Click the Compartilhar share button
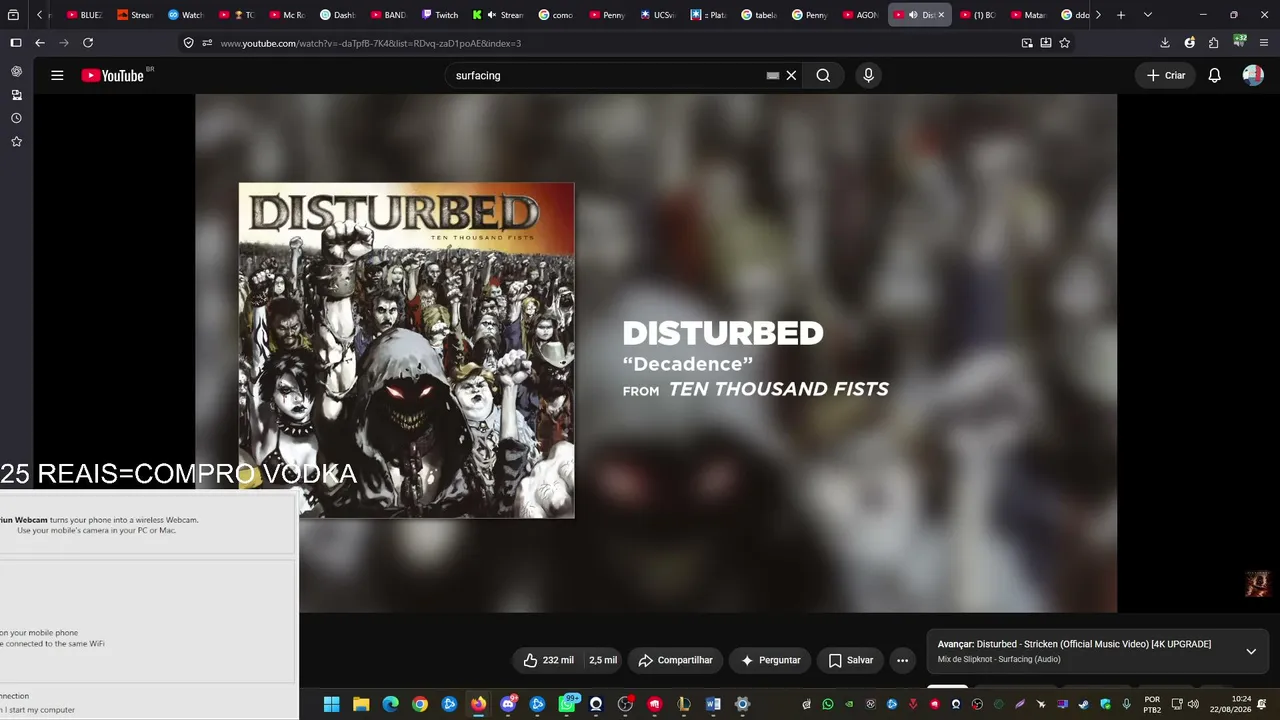Image resolution: width=1280 pixels, height=720 pixels. click(x=675, y=660)
